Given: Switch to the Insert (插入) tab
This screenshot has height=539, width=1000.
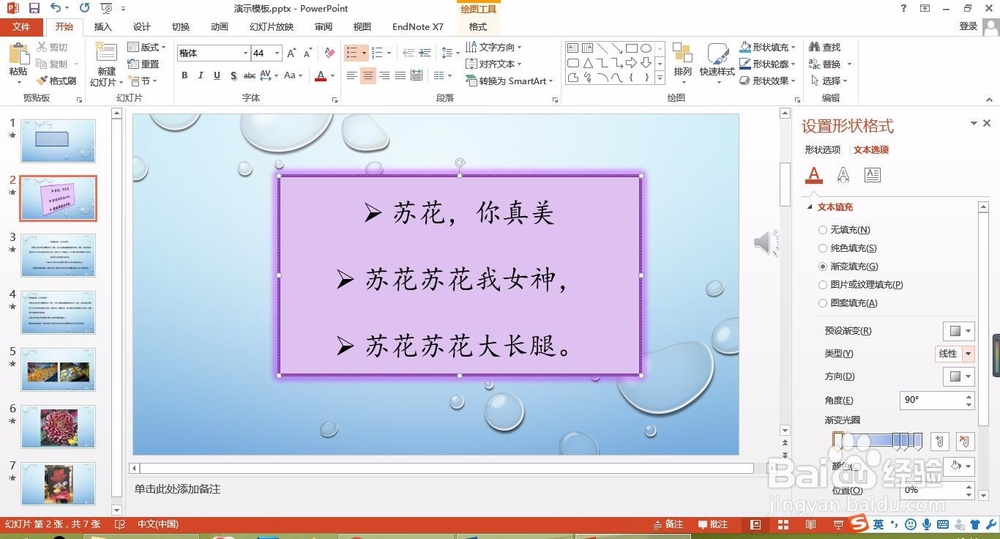Looking at the screenshot, I should click(x=103, y=27).
